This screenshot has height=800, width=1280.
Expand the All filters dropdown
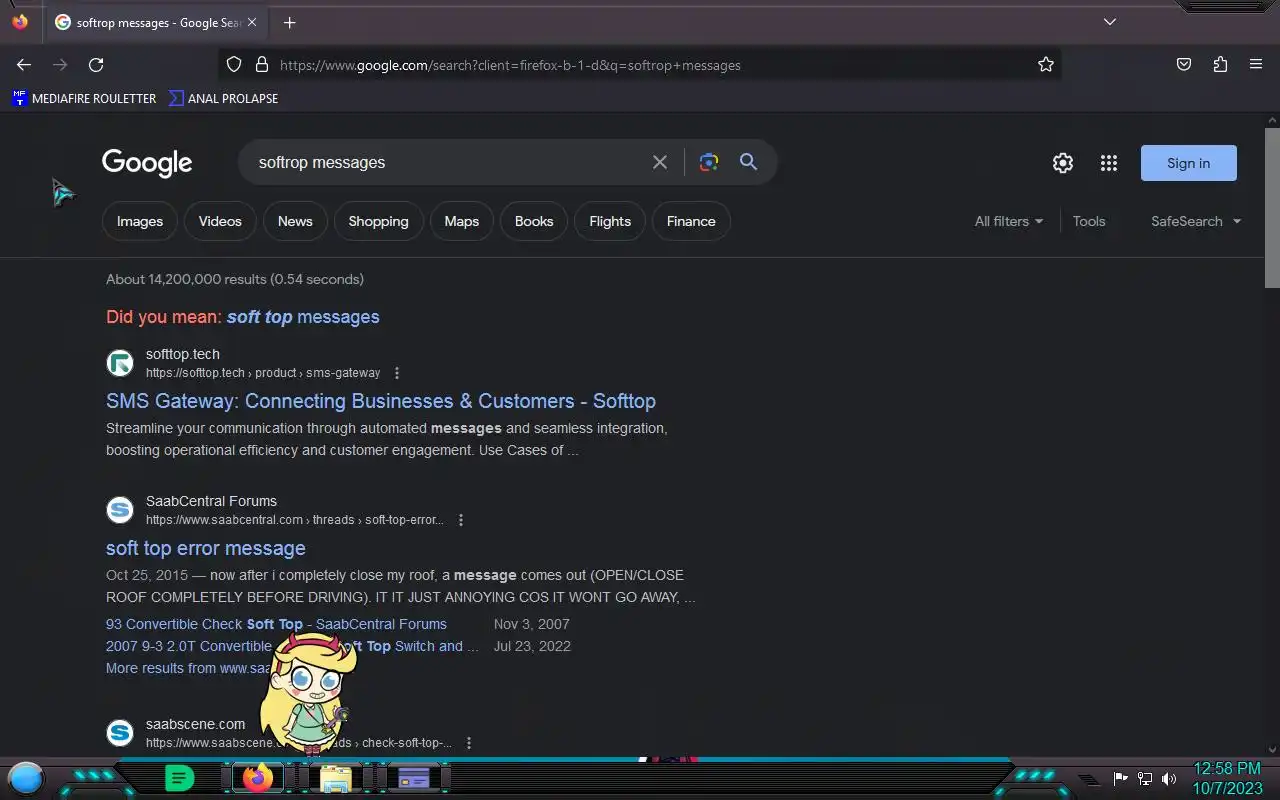coord(1009,221)
